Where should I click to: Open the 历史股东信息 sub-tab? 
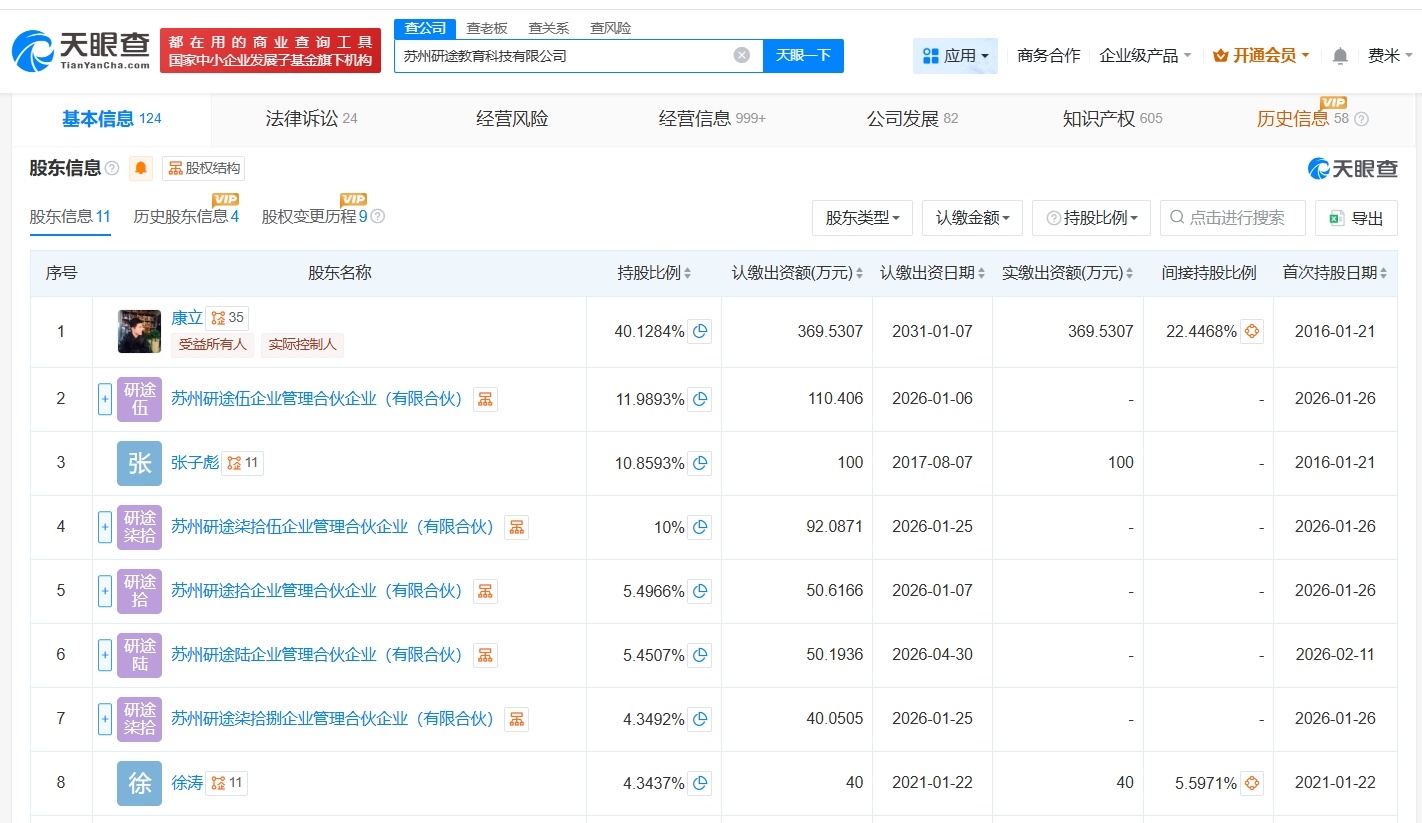click(x=186, y=216)
